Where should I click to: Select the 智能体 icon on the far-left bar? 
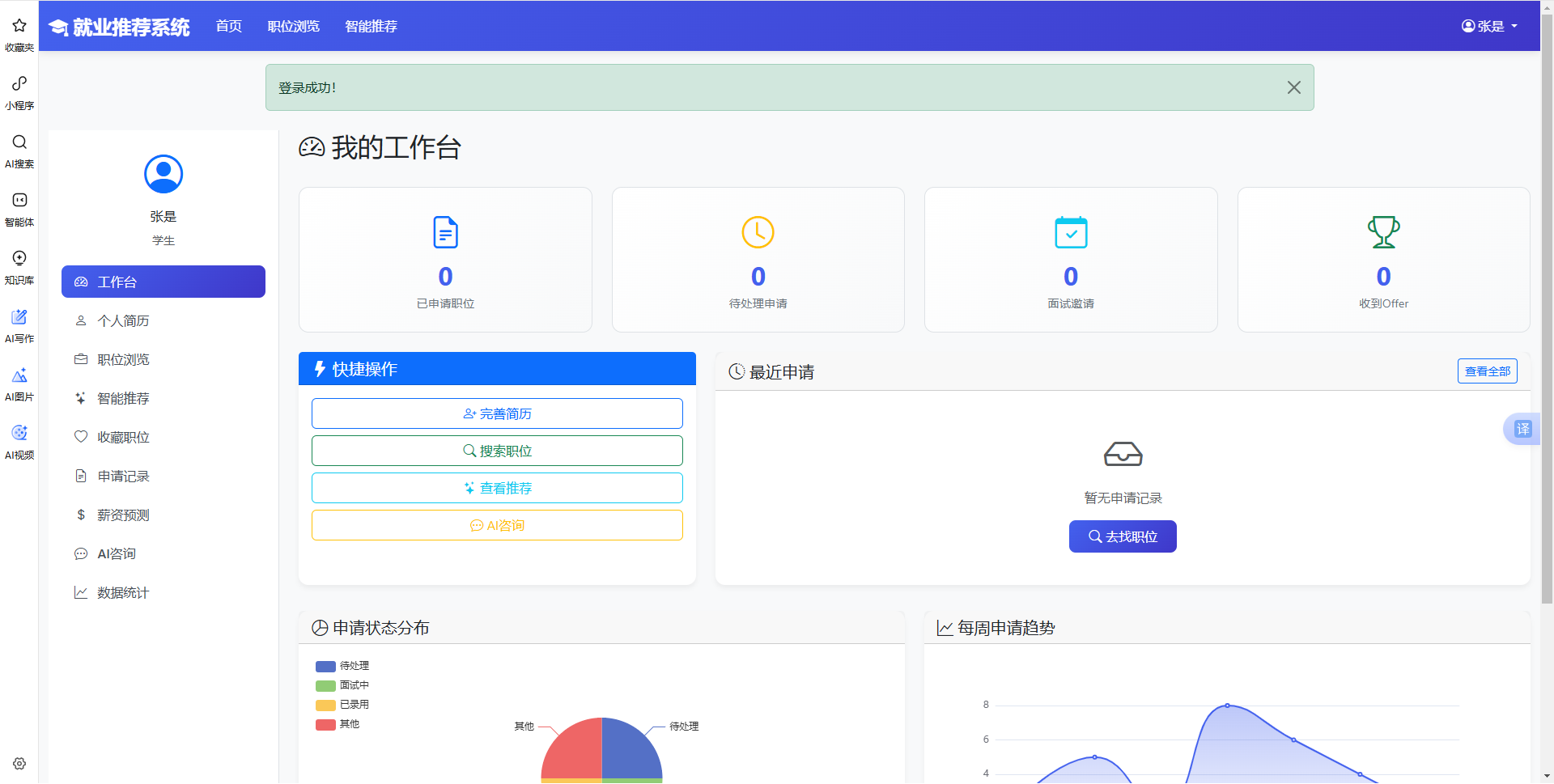[x=19, y=208]
